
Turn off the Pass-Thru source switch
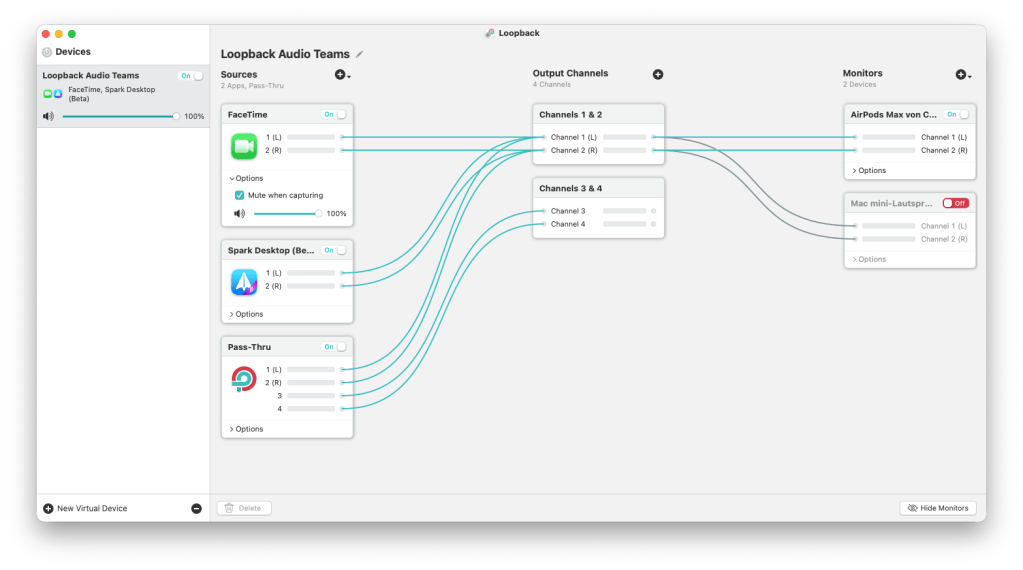(x=335, y=347)
